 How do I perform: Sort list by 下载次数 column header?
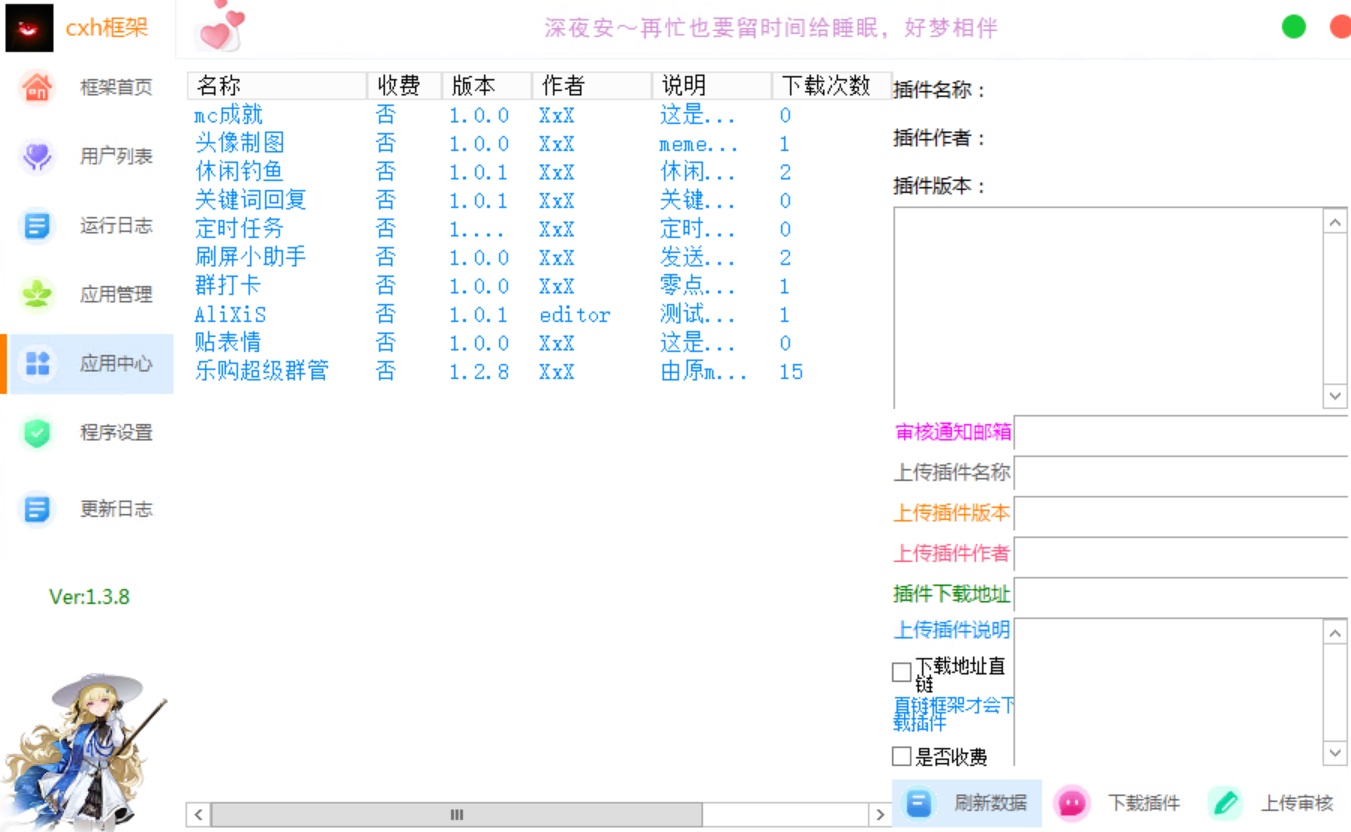pyautogui.click(x=826, y=86)
